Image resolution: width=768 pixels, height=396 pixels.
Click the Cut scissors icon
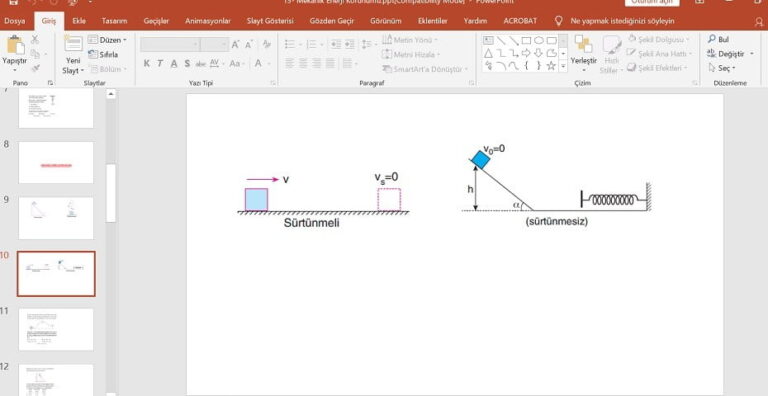point(35,40)
